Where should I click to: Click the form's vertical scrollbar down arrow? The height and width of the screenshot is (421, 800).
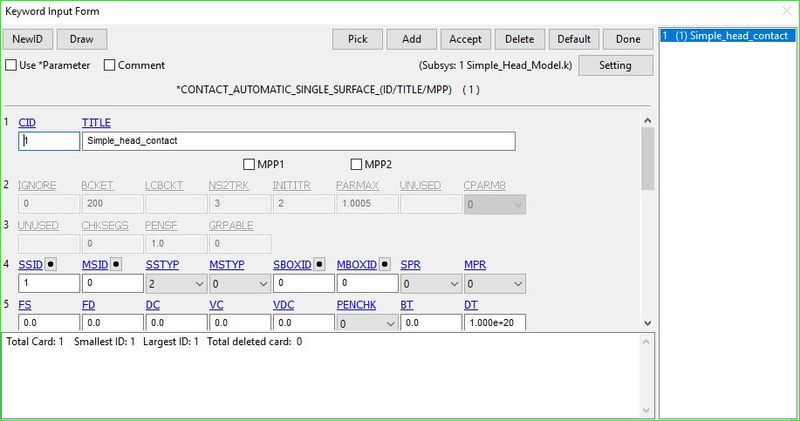coord(647,323)
